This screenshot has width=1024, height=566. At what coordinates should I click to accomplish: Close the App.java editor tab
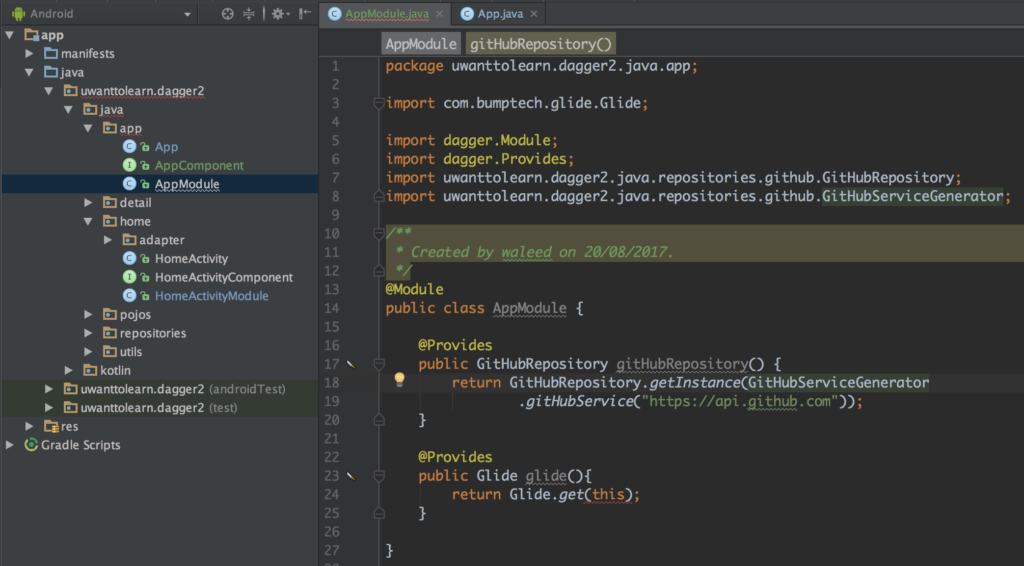pos(533,14)
